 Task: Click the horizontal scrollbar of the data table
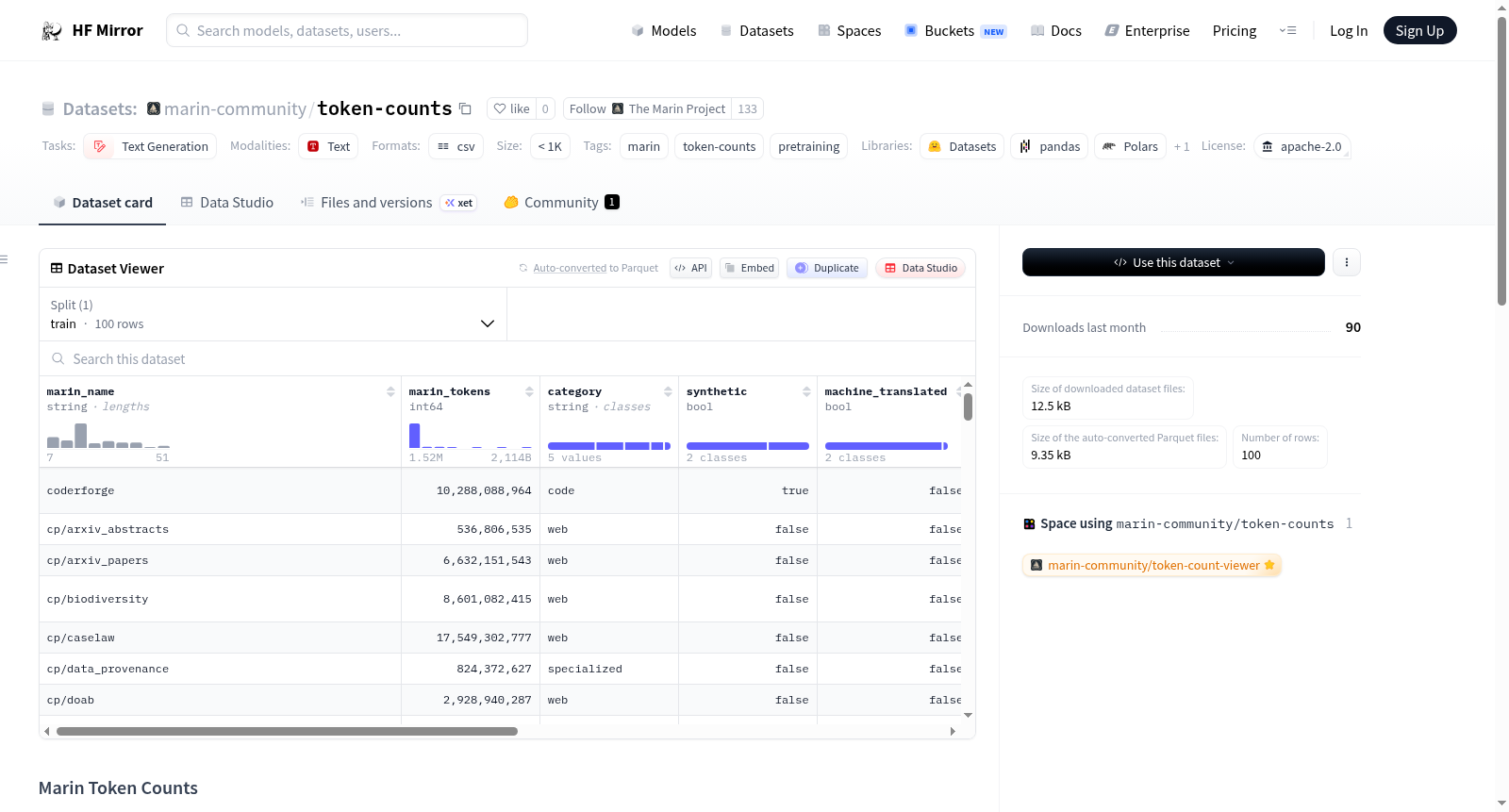287,731
